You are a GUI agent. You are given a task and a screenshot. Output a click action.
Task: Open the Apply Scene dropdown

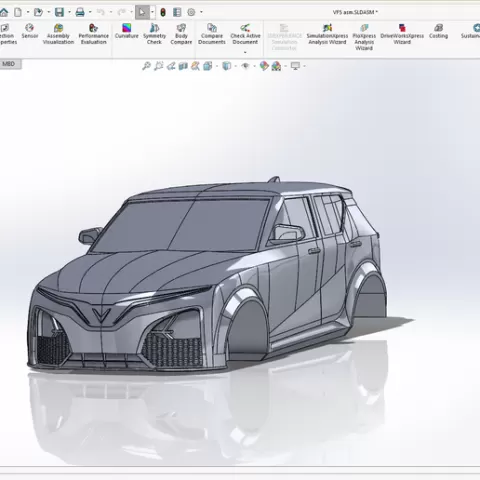click(x=286, y=66)
